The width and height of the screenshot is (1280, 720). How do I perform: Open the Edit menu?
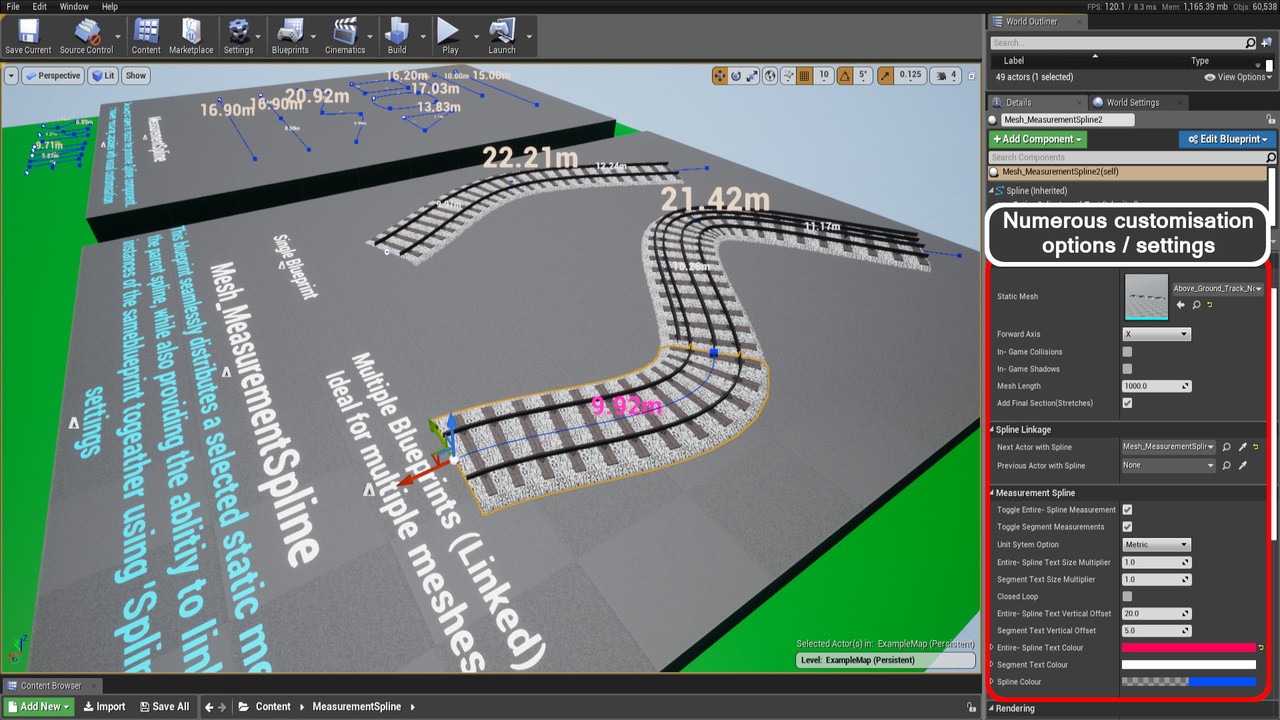point(40,7)
